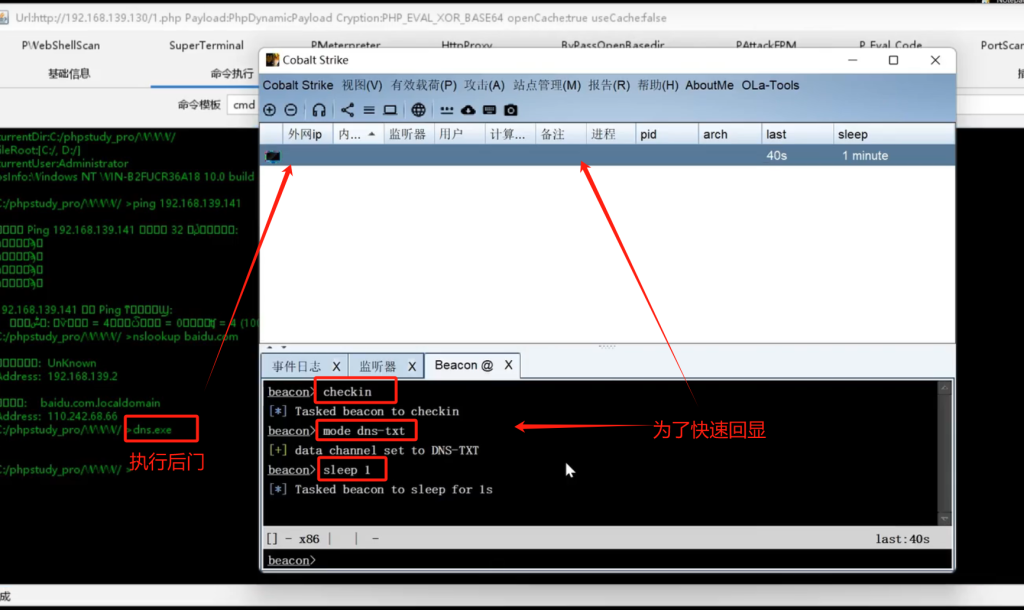Open the OLa-Tools menu
The height and width of the screenshot is (610, 1024).
point(770,85)
